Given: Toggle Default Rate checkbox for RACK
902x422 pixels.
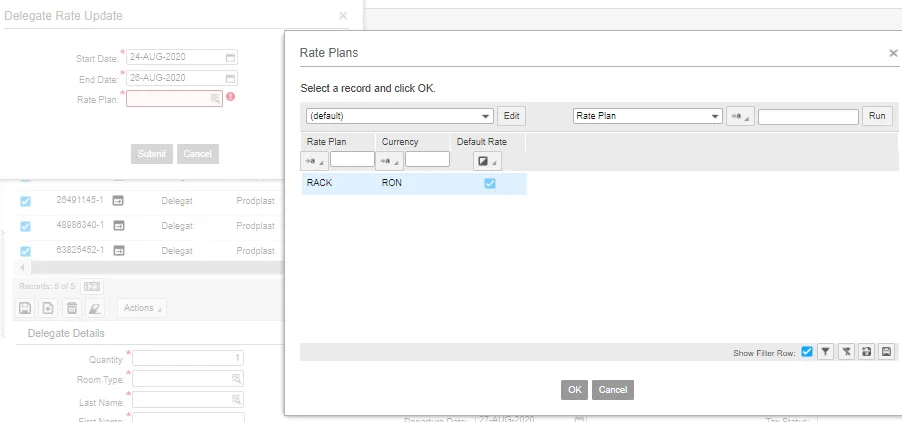Looking at the screenshot, I should (490, 183).
